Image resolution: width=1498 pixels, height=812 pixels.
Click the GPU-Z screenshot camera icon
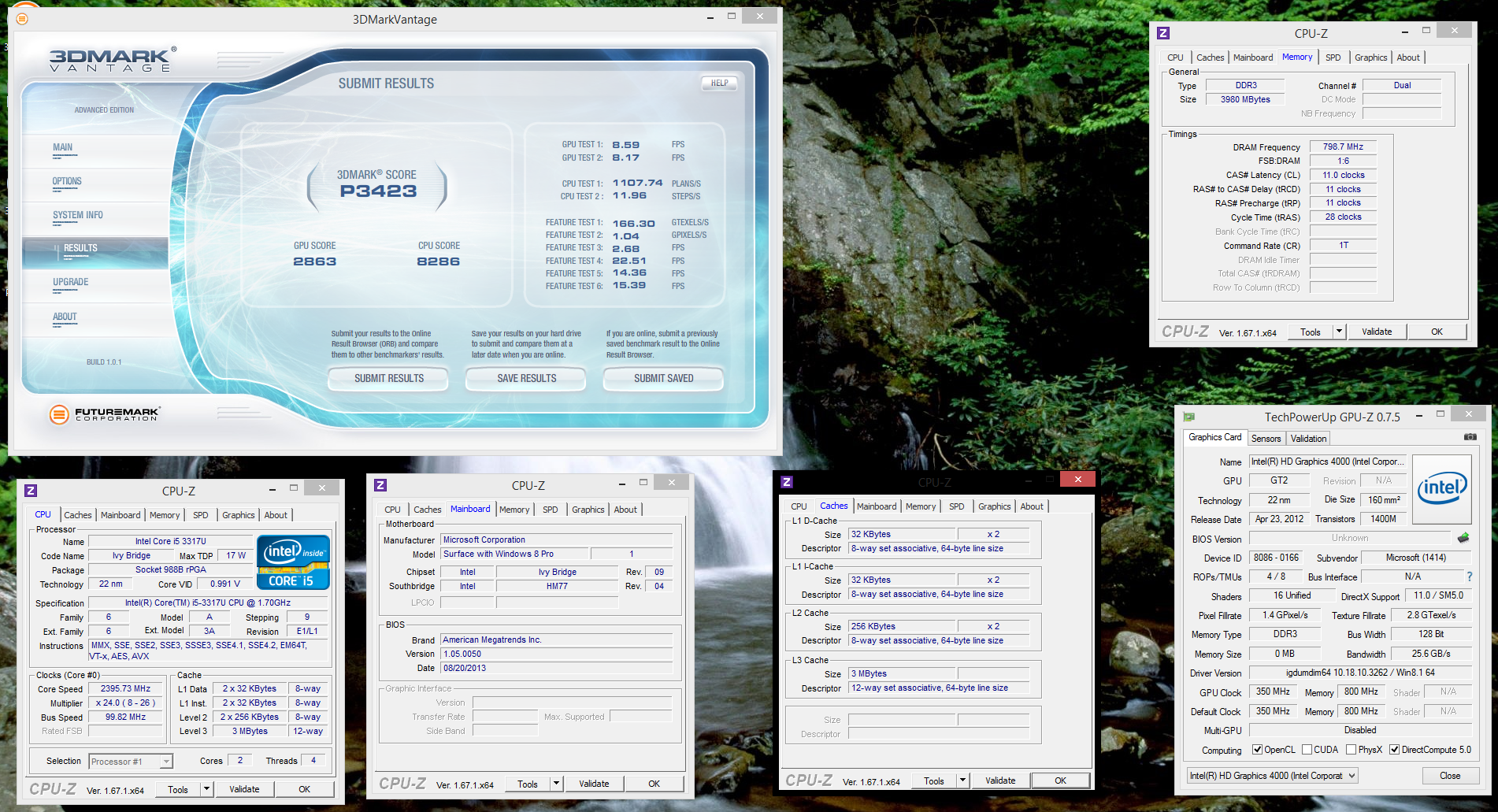pos(1470,437)
